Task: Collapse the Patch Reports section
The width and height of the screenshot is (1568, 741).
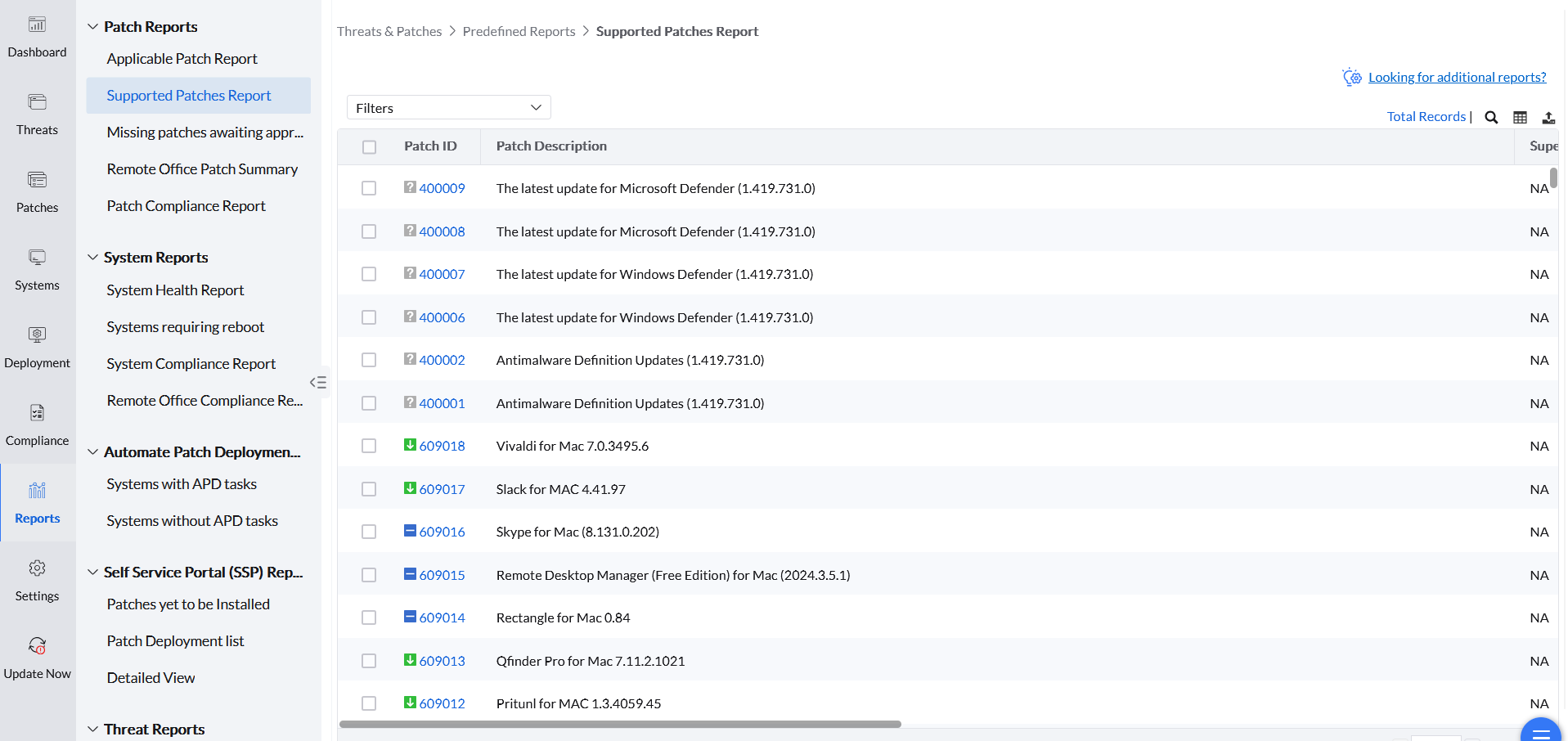Action: (x=93, y=27)
